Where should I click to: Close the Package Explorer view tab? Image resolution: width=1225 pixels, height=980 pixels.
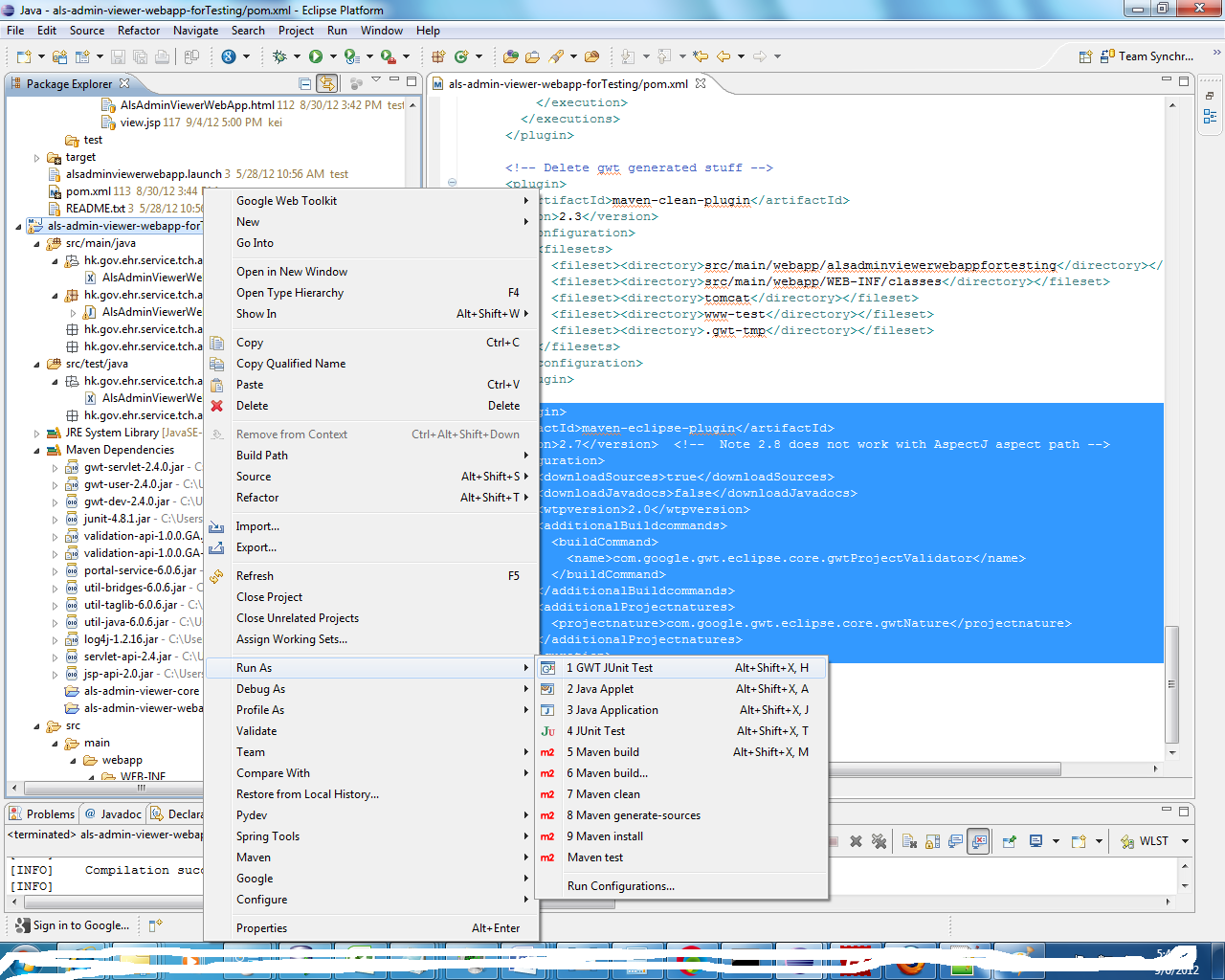pyautogui.click(x=124, y=83)
